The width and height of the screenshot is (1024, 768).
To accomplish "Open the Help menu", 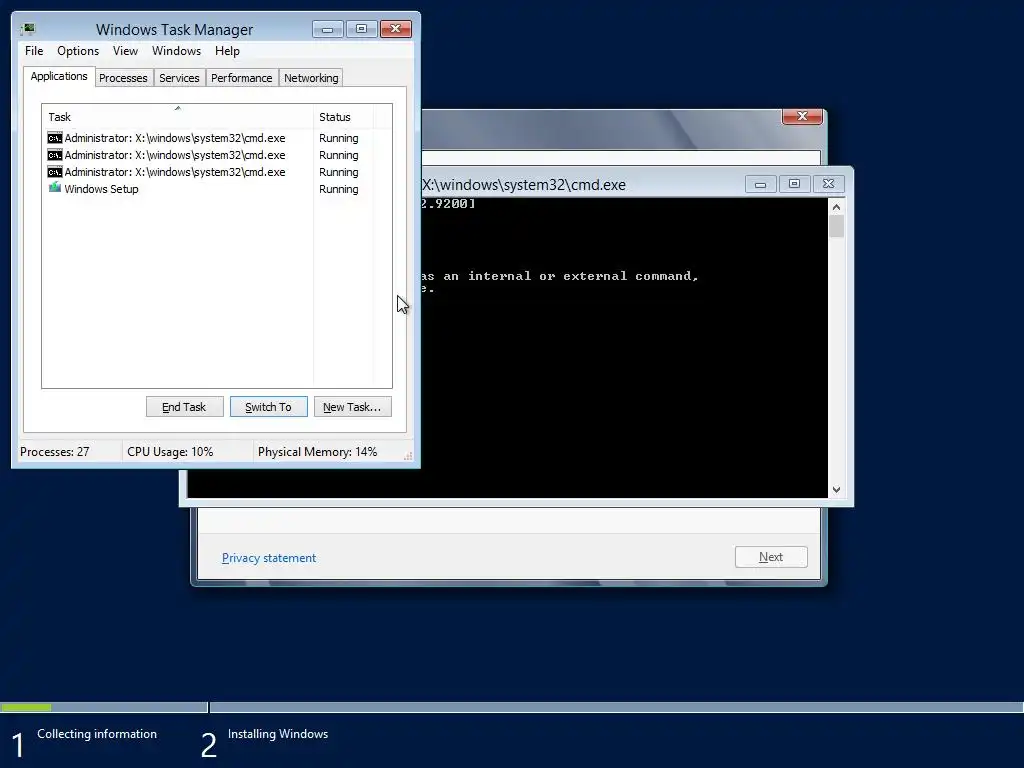I will pos(227,51).
